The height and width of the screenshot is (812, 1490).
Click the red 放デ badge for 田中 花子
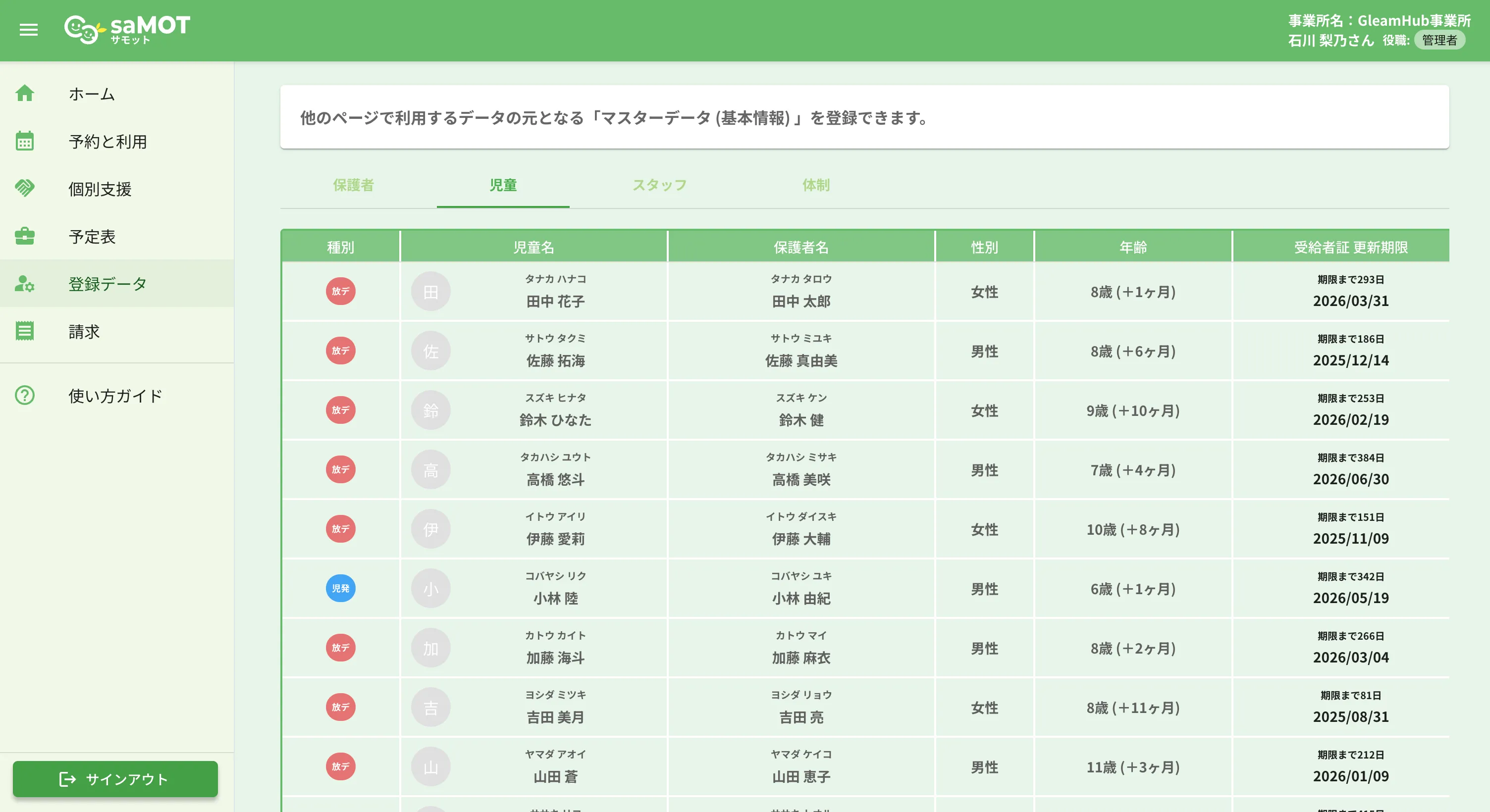[341, 292]
